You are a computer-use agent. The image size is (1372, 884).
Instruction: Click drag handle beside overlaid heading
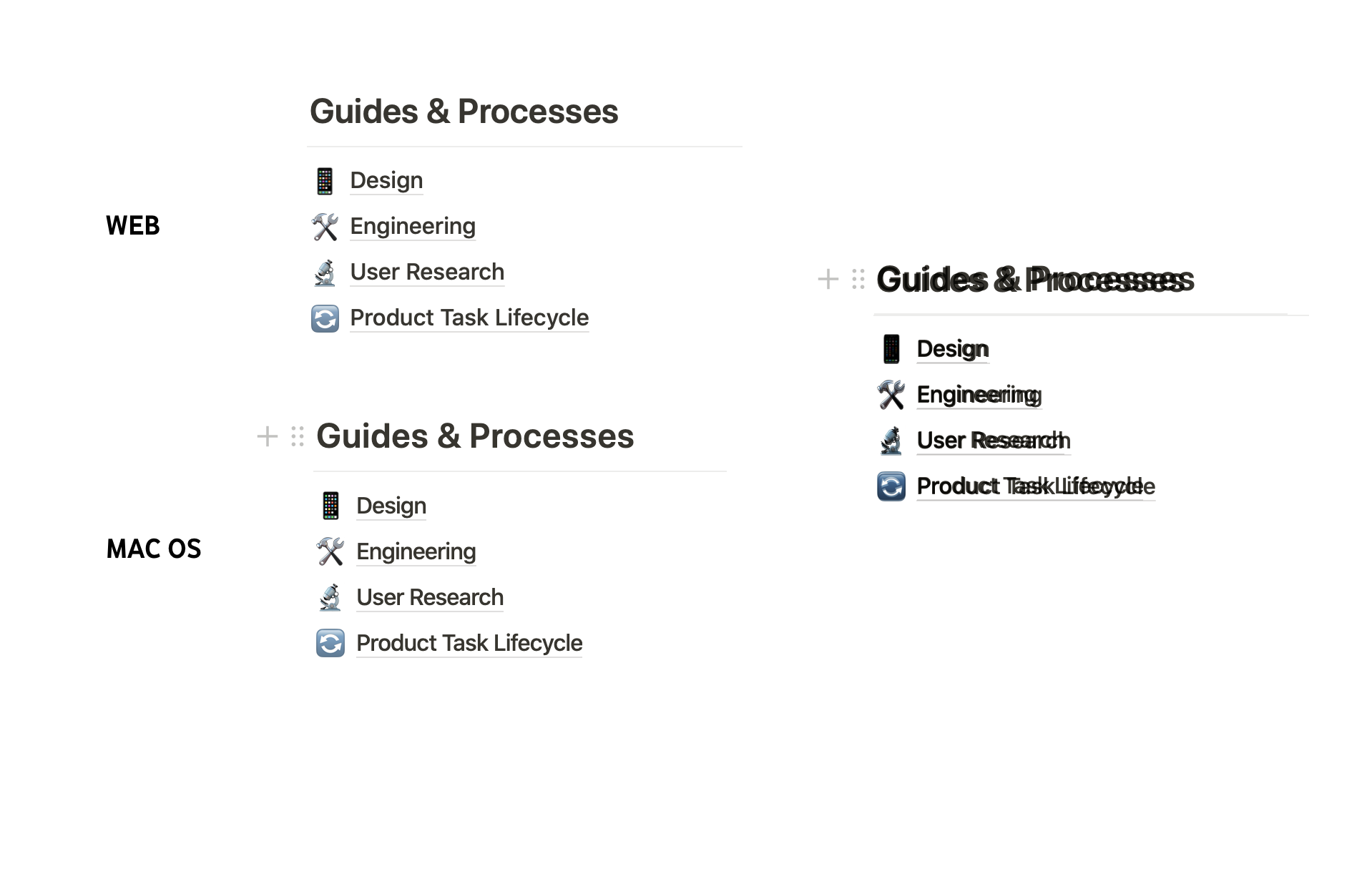point(858,279)
